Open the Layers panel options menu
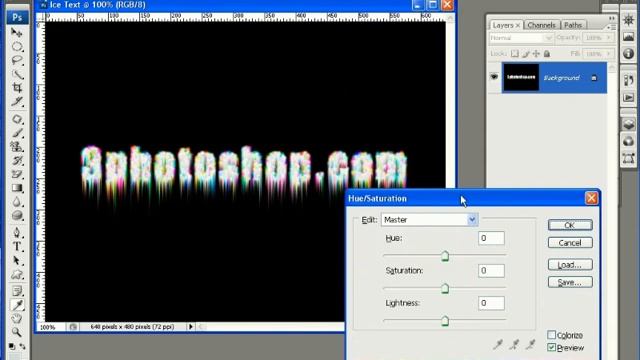 click(611, 27)
